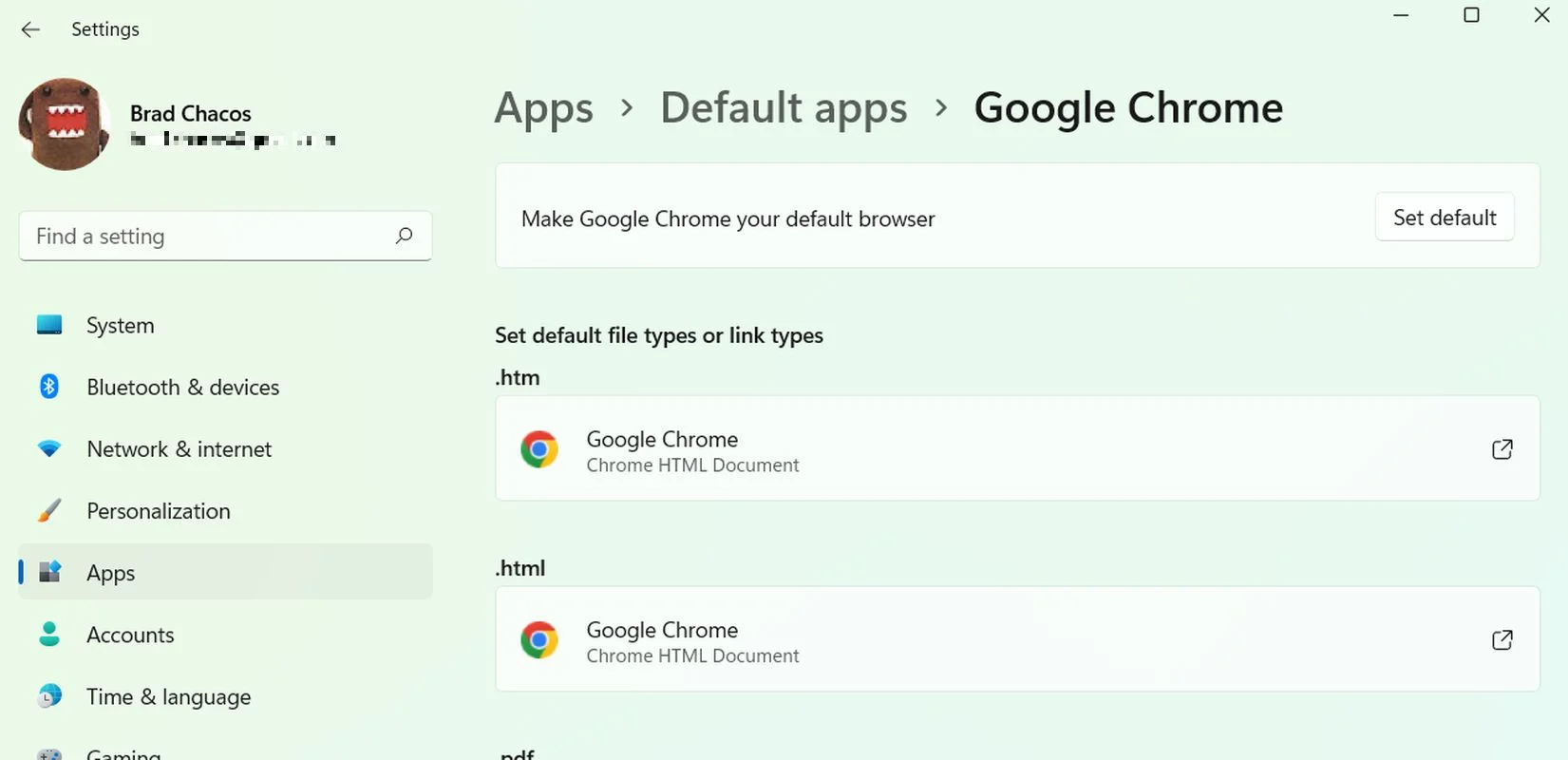Click the System monitor icon
This screenshot has width=1568, height=760.
click(49, 325)
